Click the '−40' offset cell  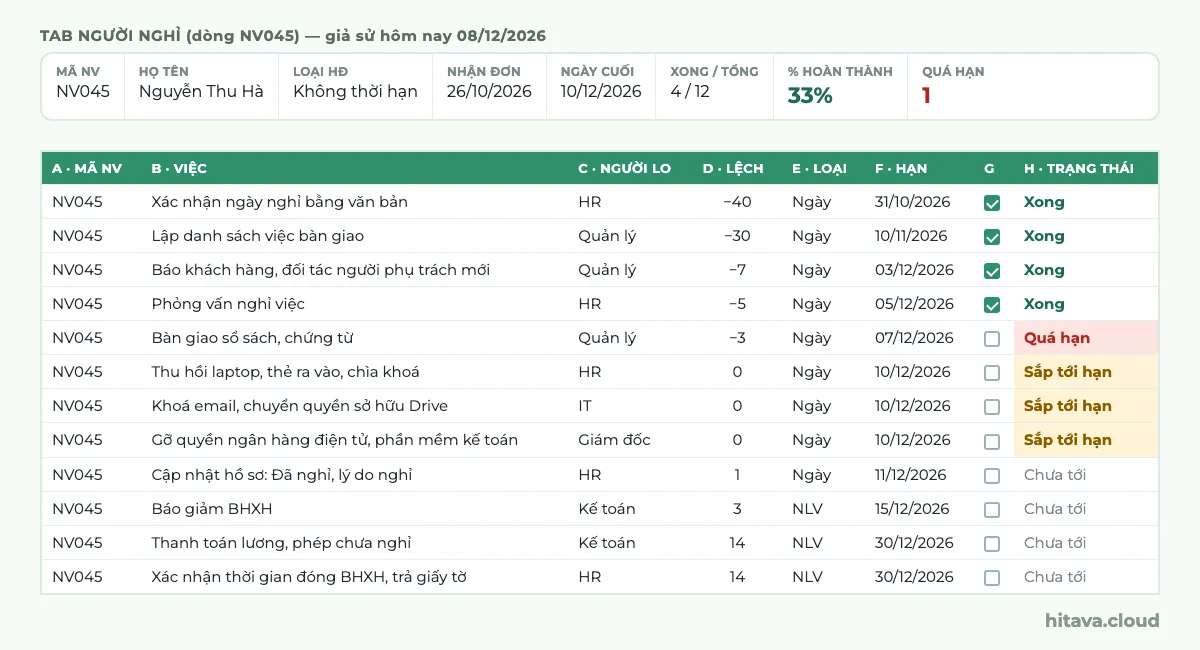(737, 202)
